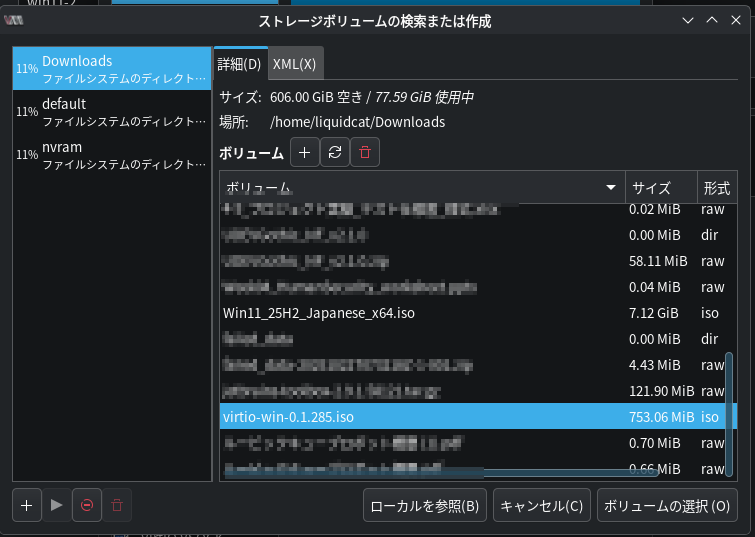The image size is (755, 537).
Task: Click the add volume plus button
Action: [x=304, y=152]
